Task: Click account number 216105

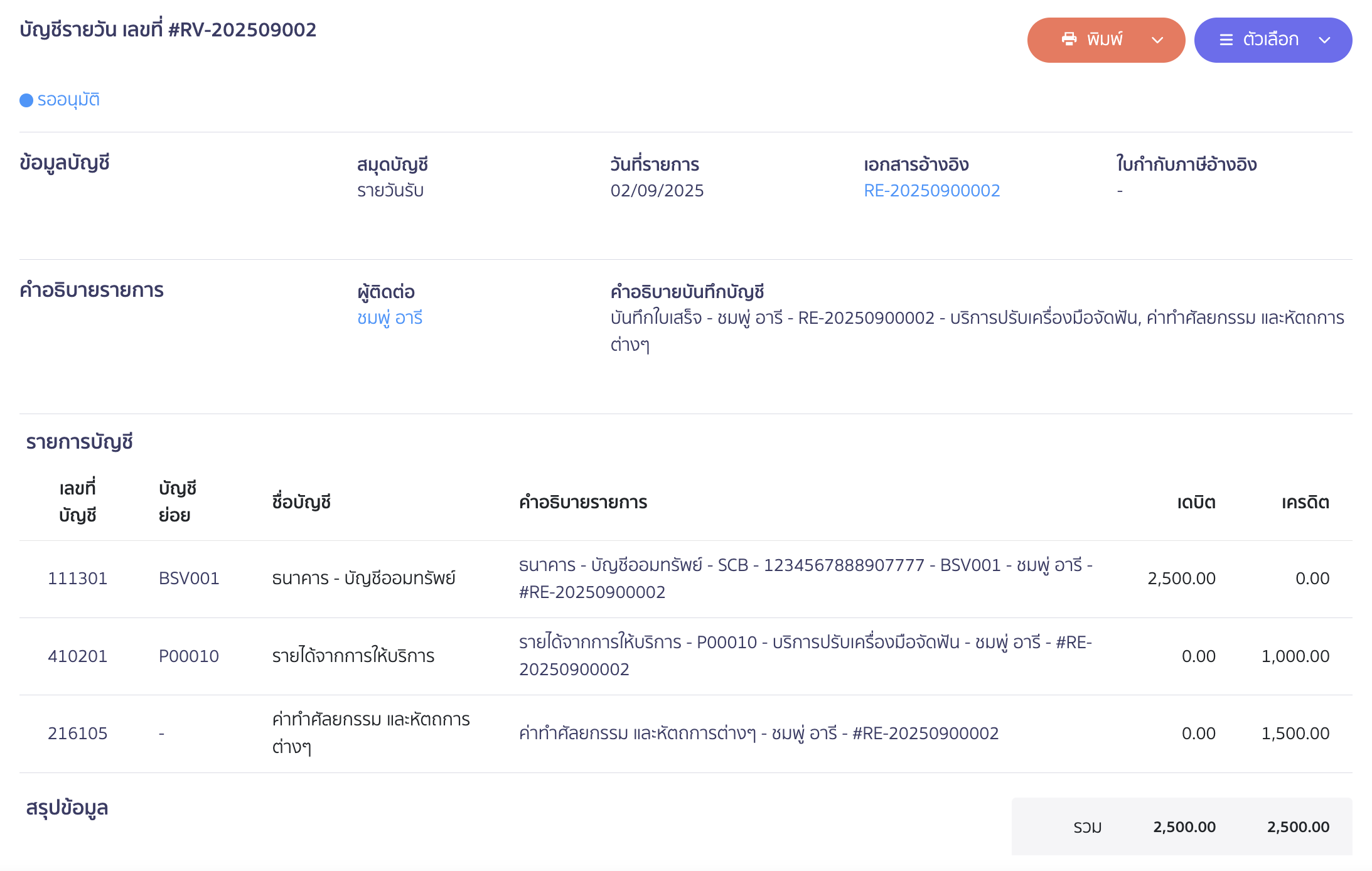Action: [78, 733]
